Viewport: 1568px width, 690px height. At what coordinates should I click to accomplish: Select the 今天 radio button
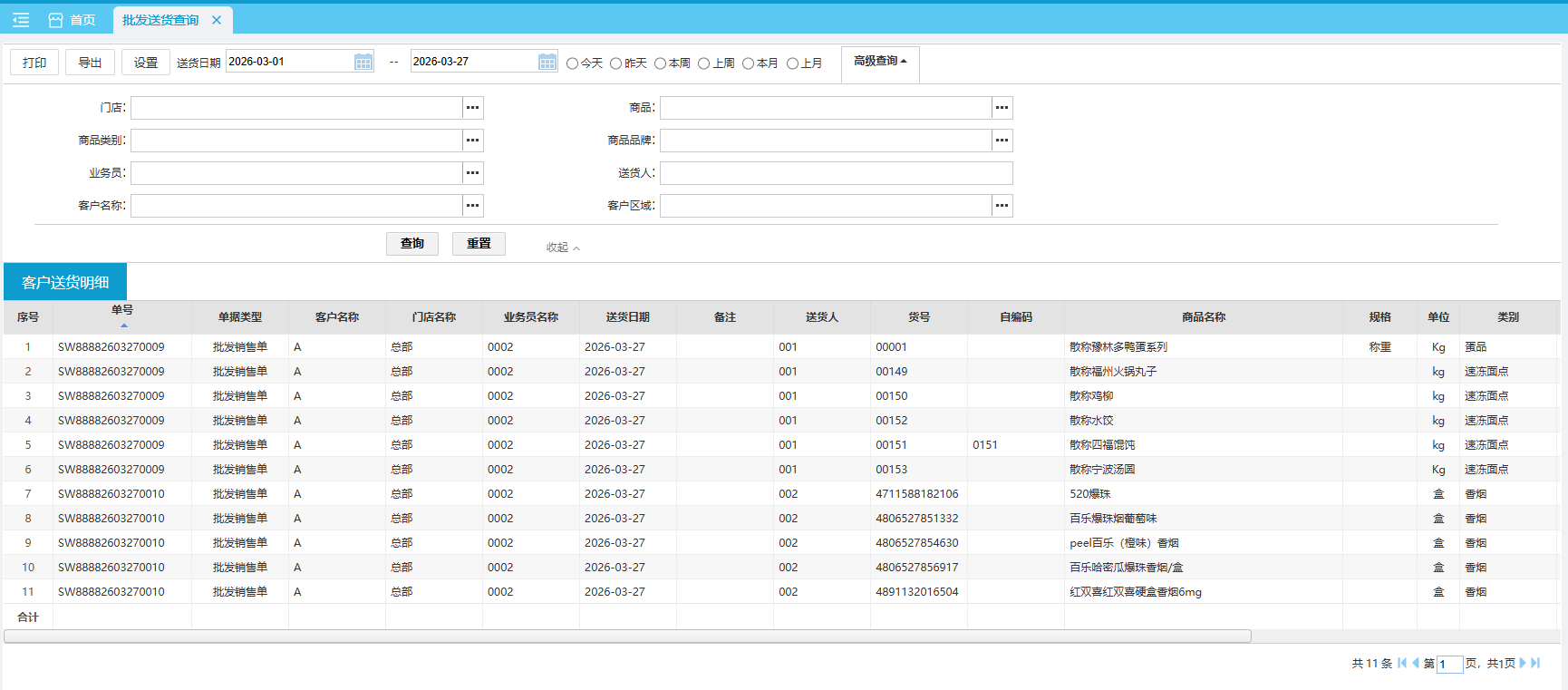572,63
